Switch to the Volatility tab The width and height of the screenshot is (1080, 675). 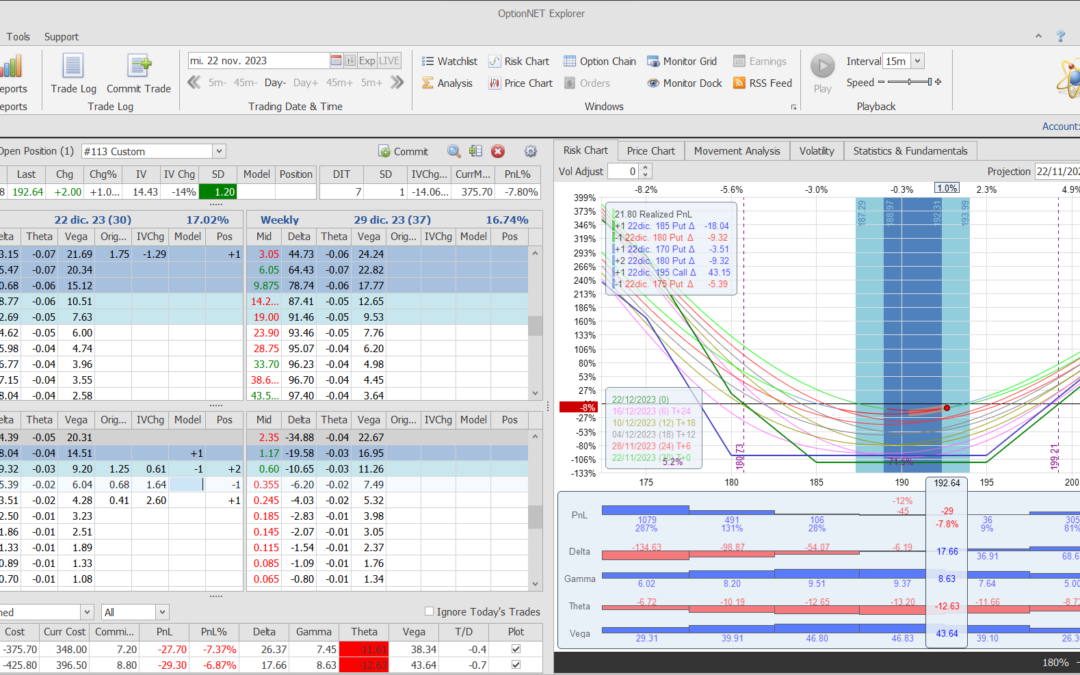pyautogui.click(x=816, y=151)
